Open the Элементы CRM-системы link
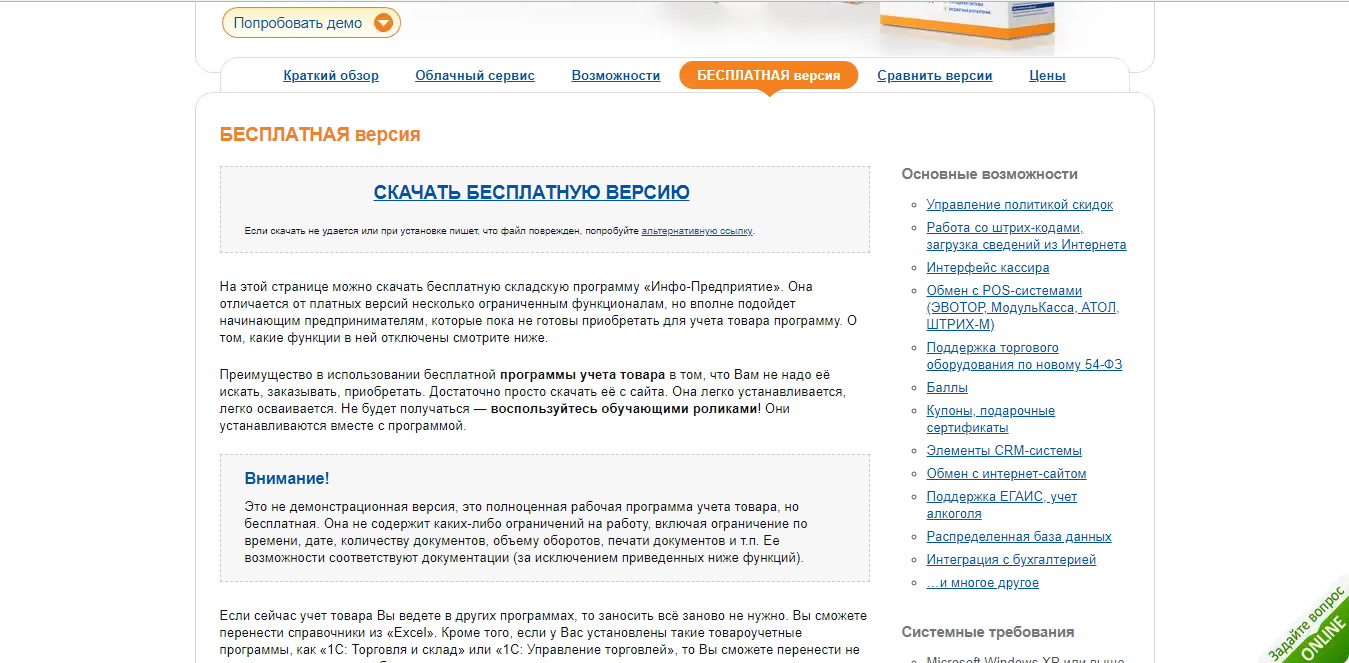 tap(1004, 450)
